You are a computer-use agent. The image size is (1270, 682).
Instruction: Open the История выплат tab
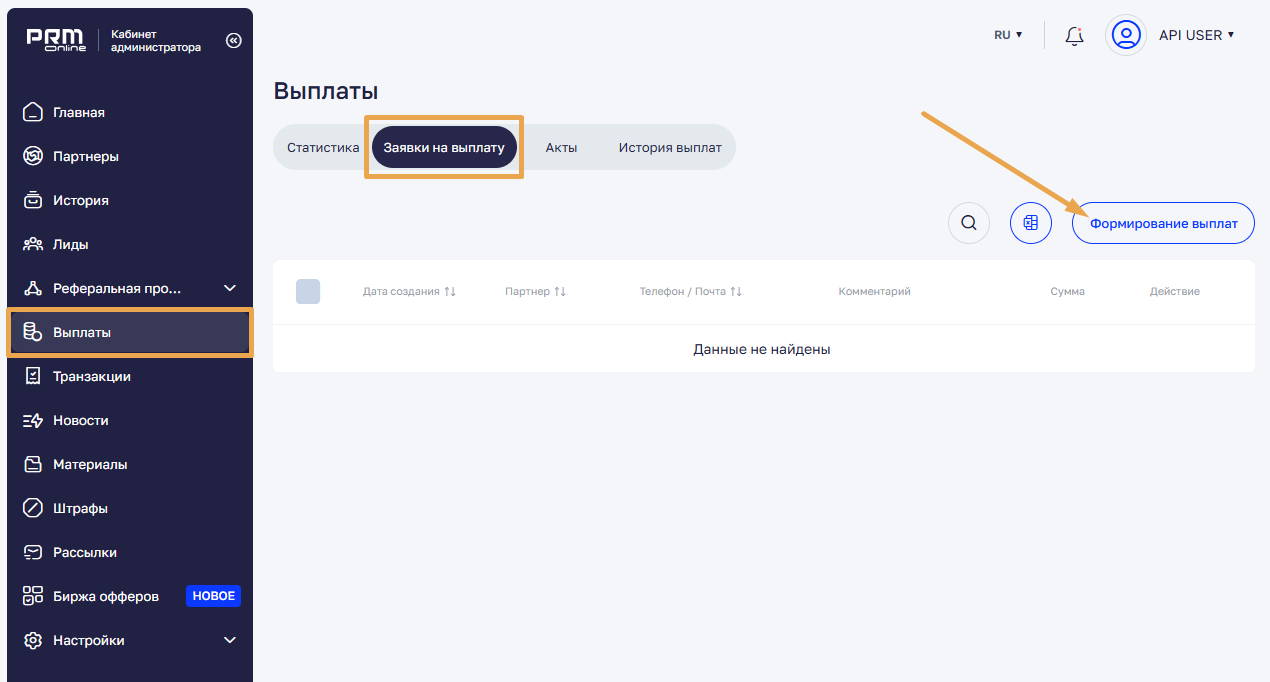click(669, 147)
